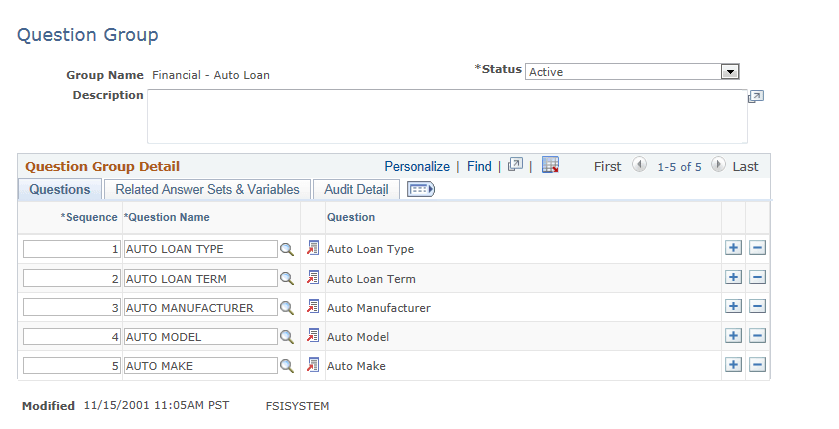
Task: Click the AUTO MAKE name field
Action: click(x=201, y=366)
